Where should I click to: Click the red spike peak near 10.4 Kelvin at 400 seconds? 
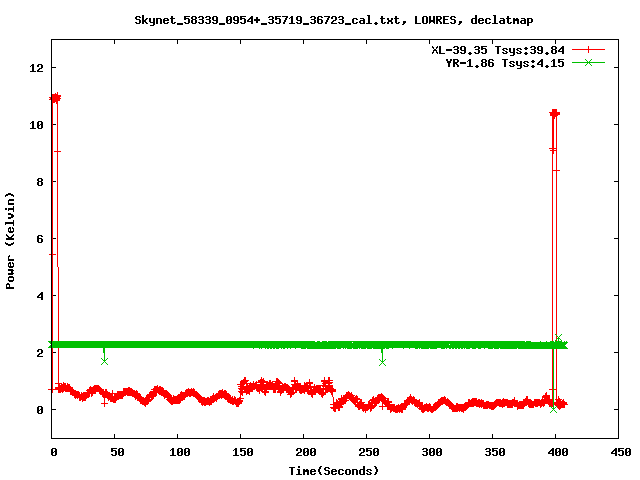pyautogui.click(x=554, y=113)
